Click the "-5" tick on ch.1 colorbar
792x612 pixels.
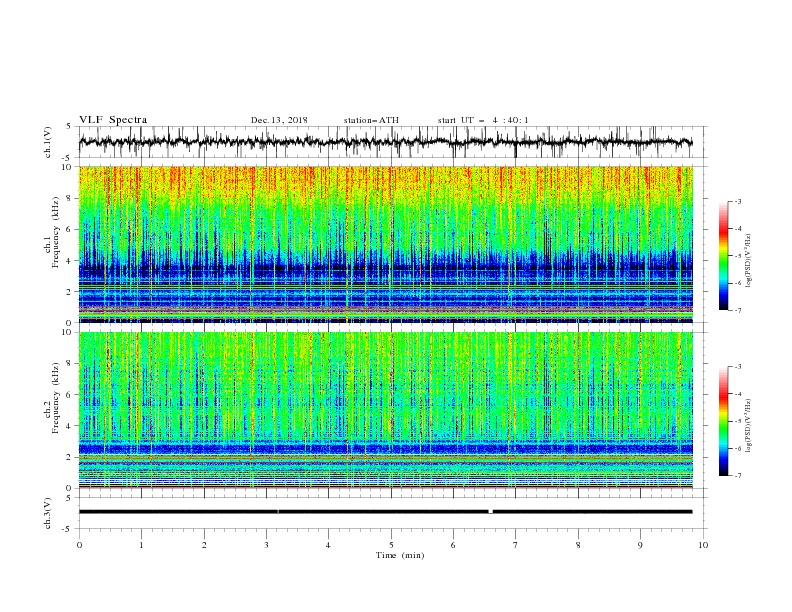coord(738,256)
